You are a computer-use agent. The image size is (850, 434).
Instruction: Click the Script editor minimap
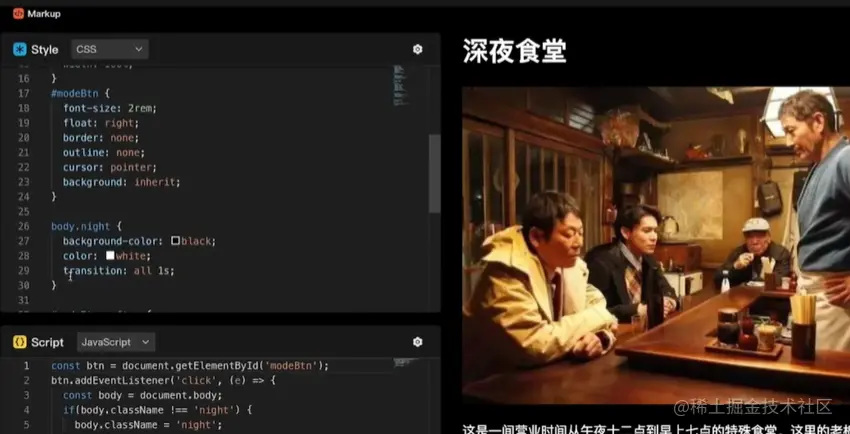tap(404, 362)
